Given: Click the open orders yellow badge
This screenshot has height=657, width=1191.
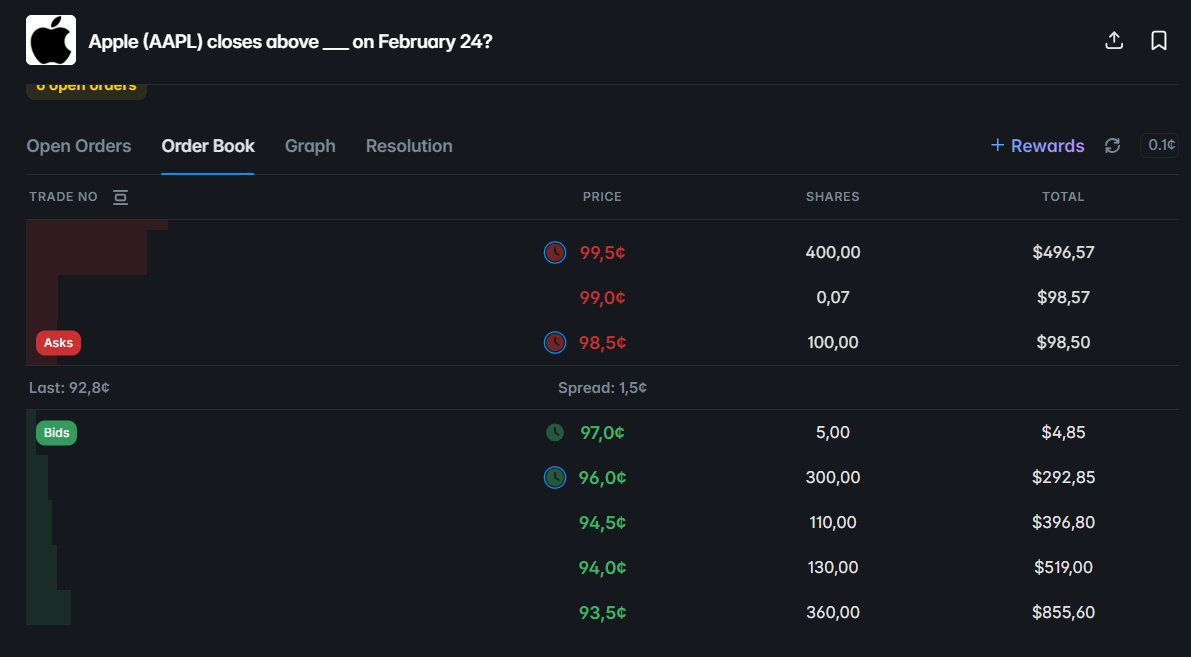Looking at the screenshot, I should pos(87,90).
